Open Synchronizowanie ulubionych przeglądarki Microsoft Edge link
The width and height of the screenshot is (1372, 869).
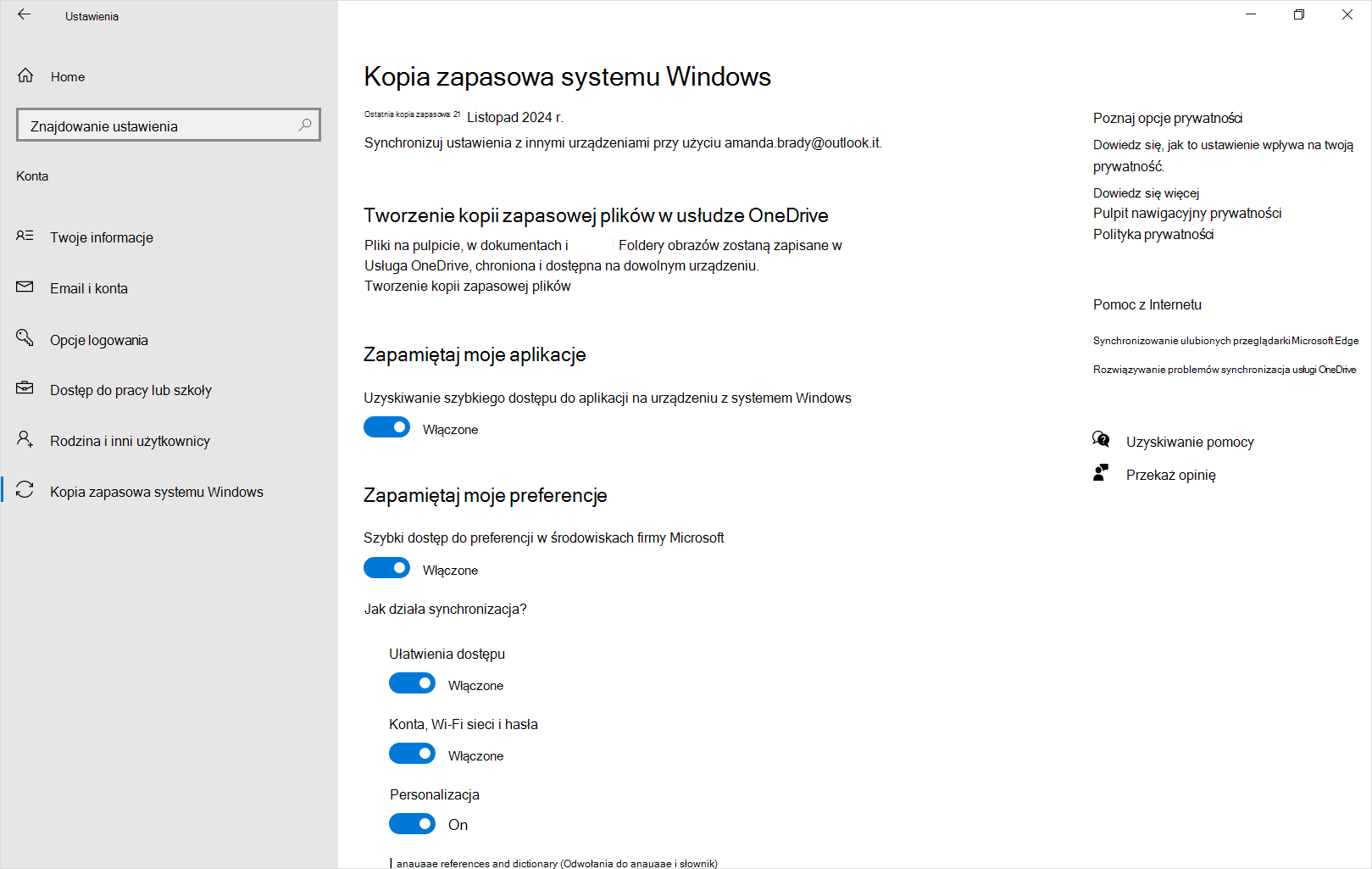tap(1225, 341)
